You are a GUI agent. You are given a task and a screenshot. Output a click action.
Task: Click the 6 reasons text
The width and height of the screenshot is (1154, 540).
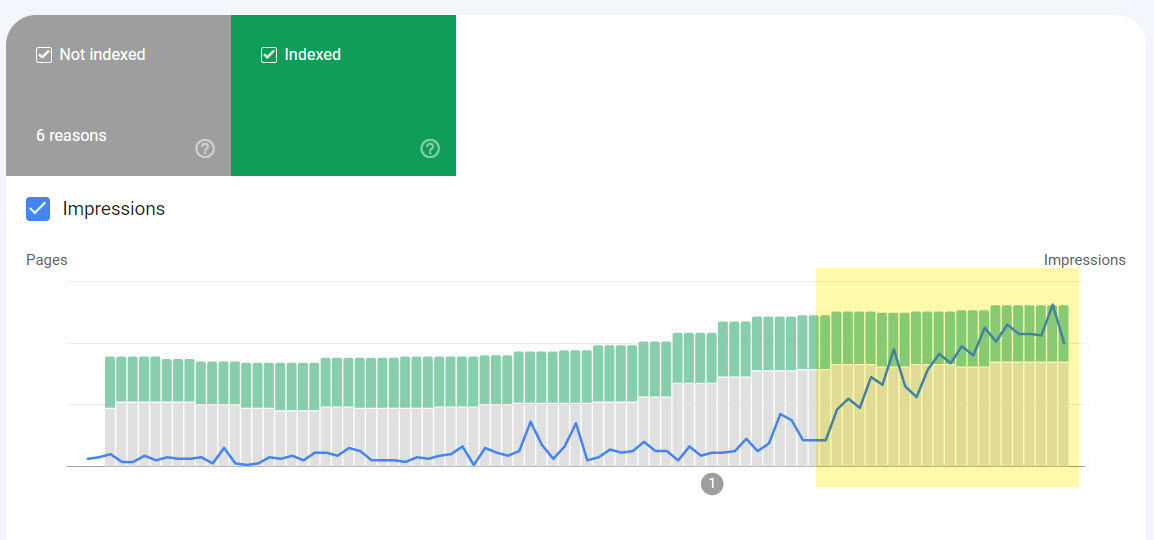[x=71, y=136]
